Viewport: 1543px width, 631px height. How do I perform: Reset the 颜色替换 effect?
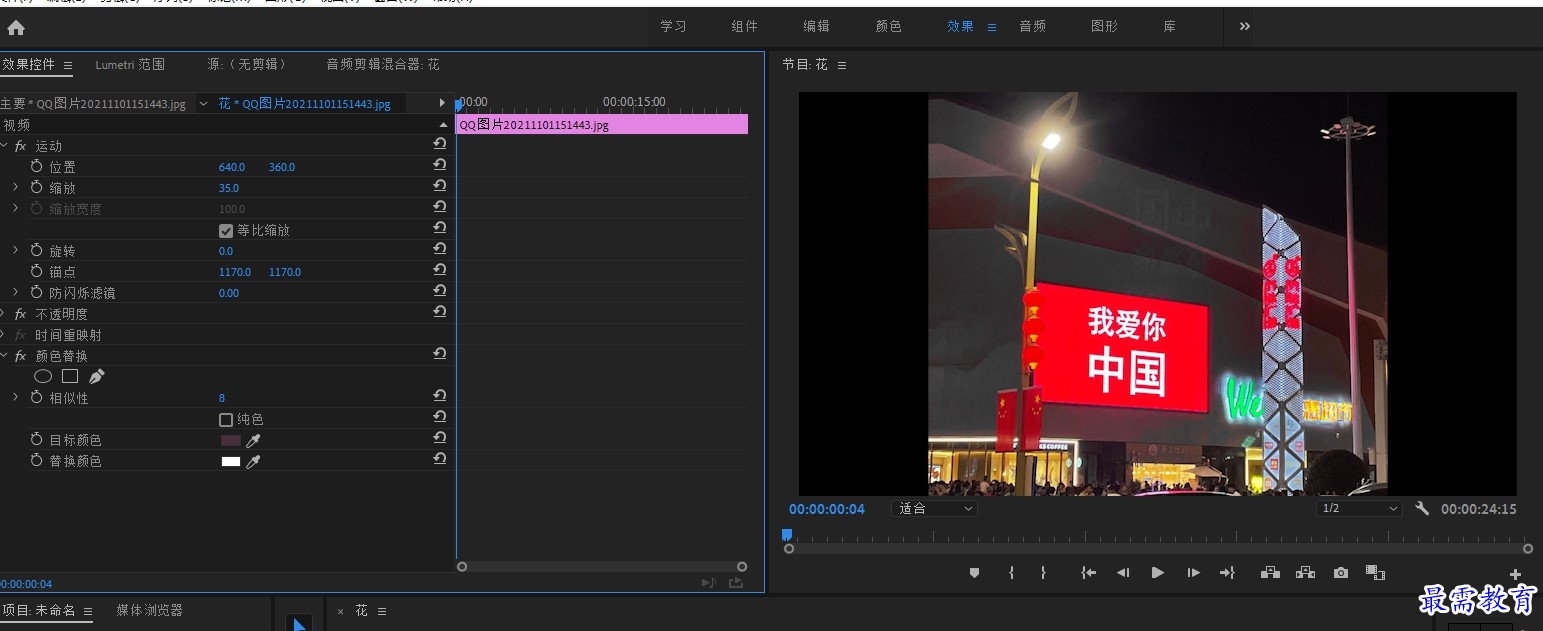[x=439, y=354]
